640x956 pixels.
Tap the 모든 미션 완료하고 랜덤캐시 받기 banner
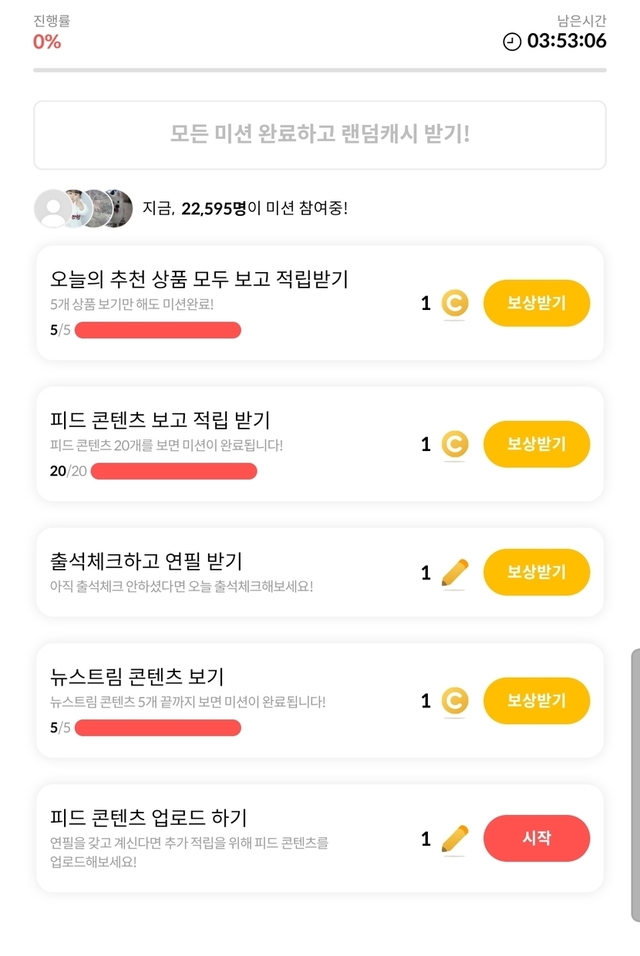(x=320, y=135)
